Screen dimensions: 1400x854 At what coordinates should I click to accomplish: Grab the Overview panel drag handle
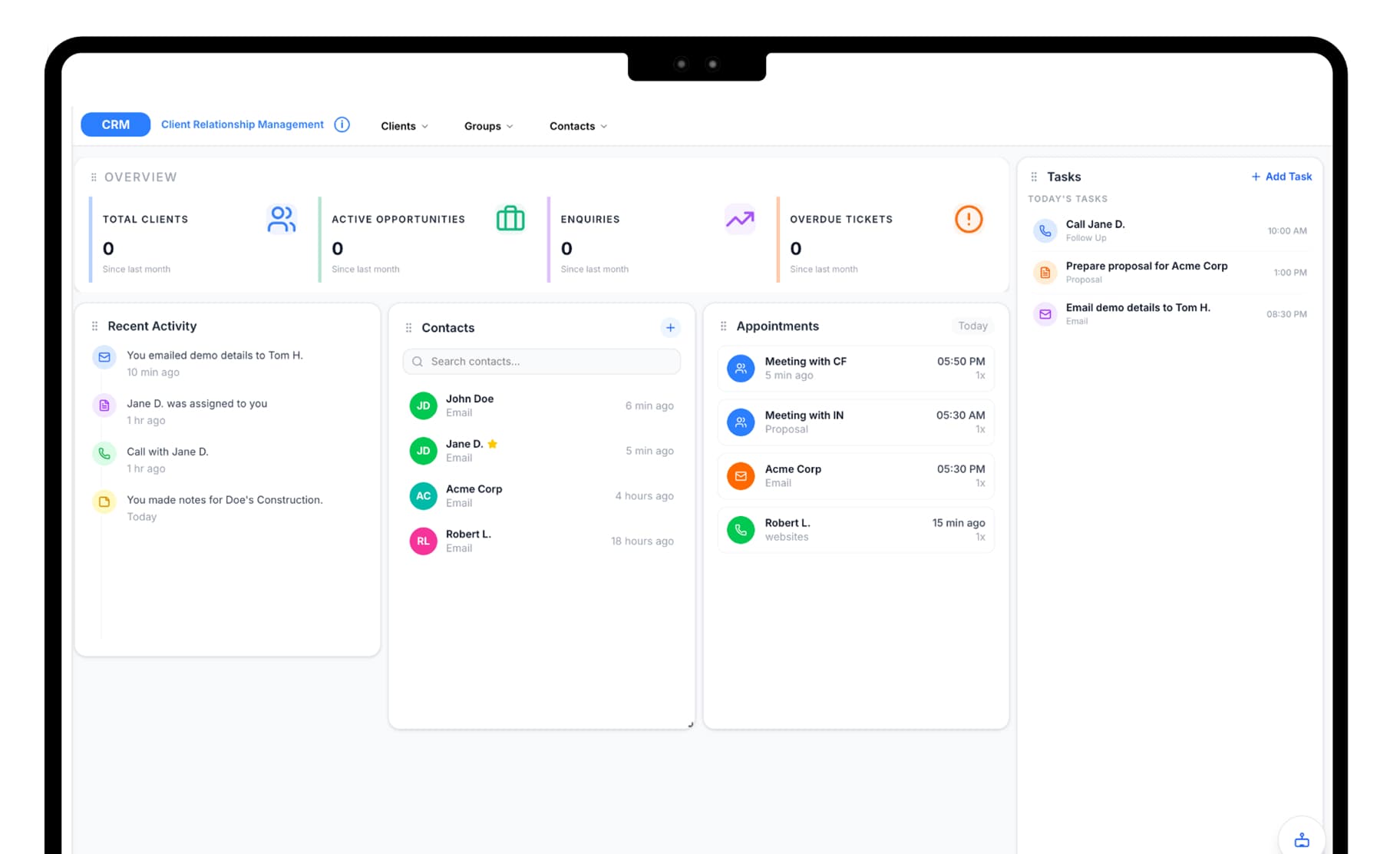coord(94,177)
